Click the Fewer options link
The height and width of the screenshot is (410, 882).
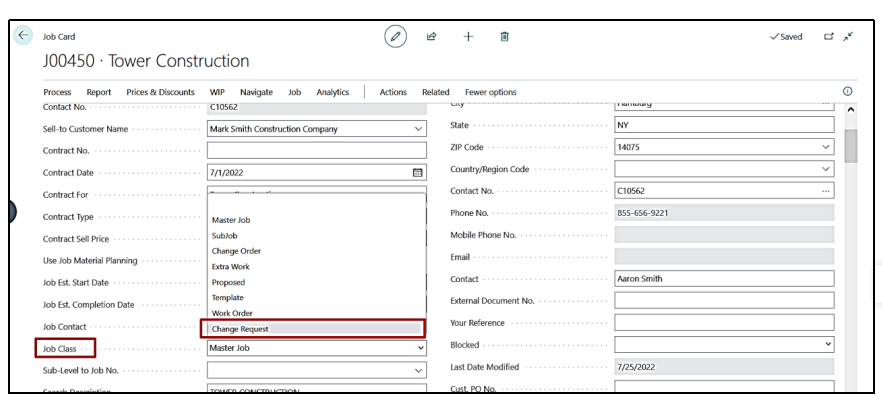pyautogui.click(x=490, y=92)
